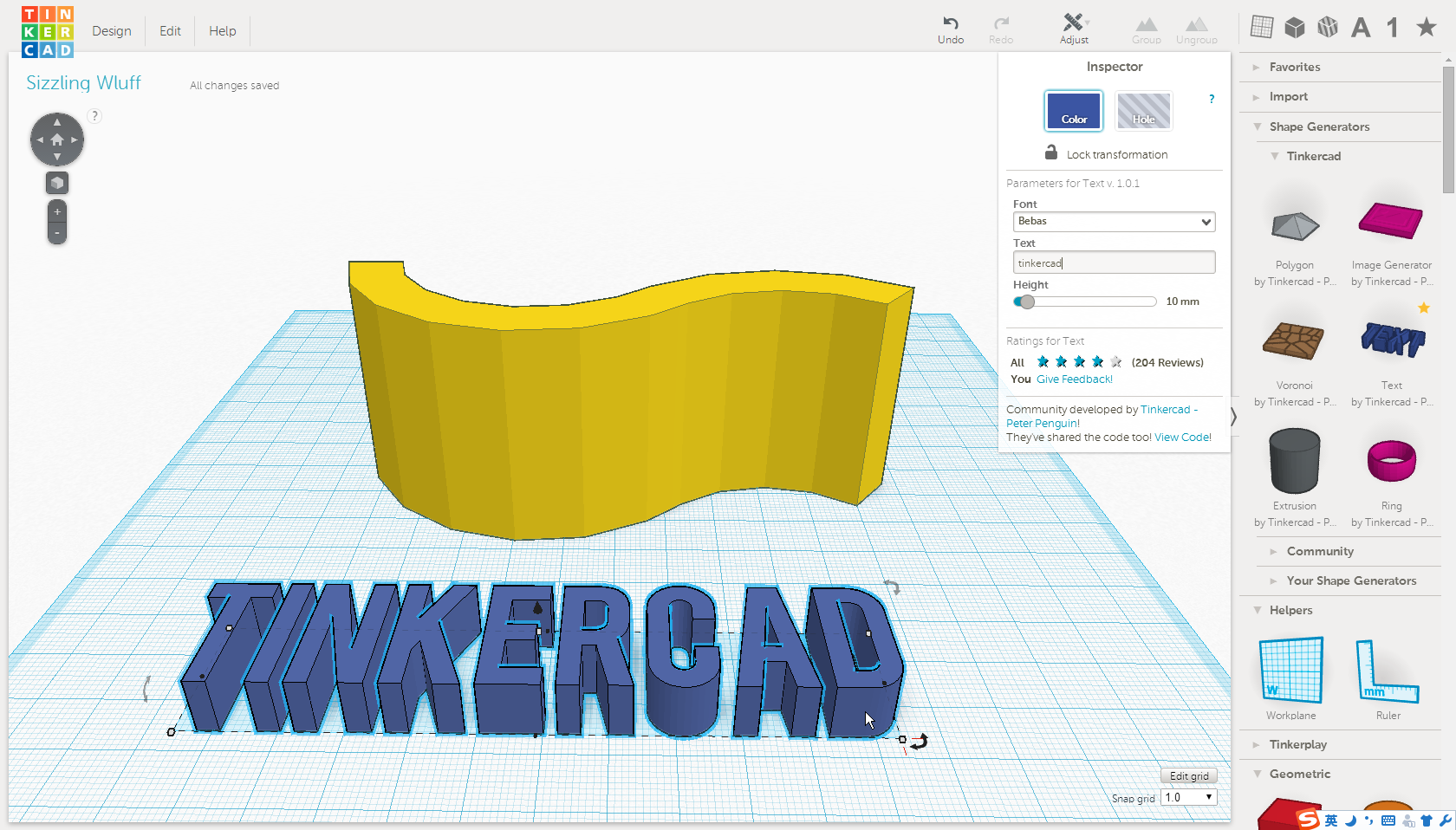Open the Design menu
This screenshot has height=830, width=1456.
tap(112, 31)
